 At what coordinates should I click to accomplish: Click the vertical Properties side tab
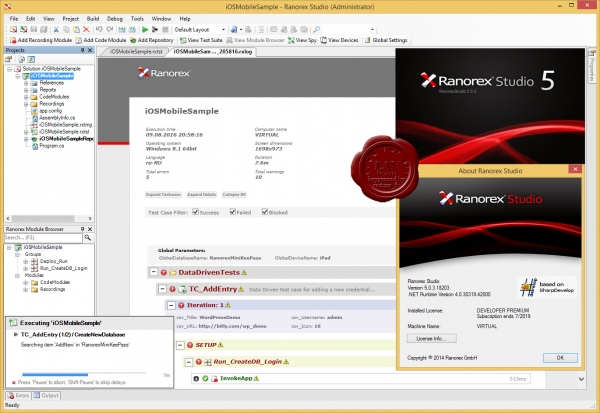tap(592, 66)
